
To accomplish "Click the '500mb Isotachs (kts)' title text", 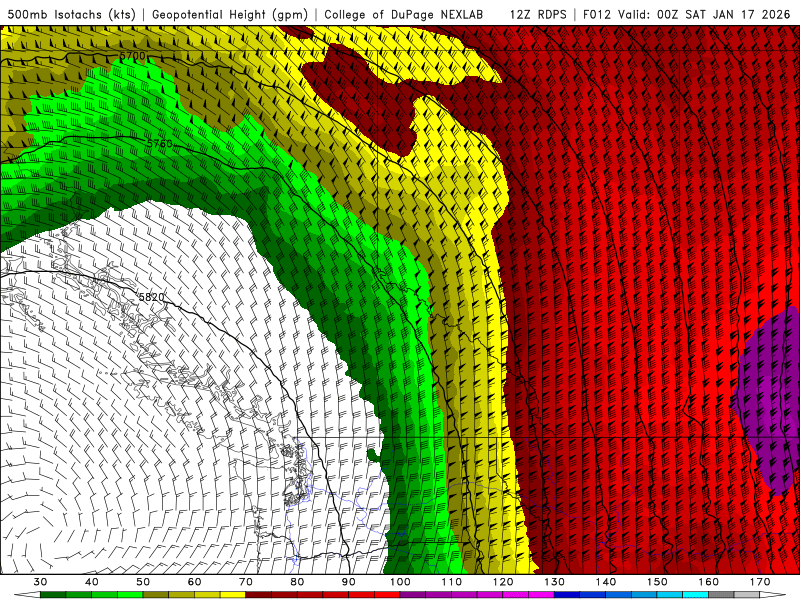I will [x=71, y=14].
